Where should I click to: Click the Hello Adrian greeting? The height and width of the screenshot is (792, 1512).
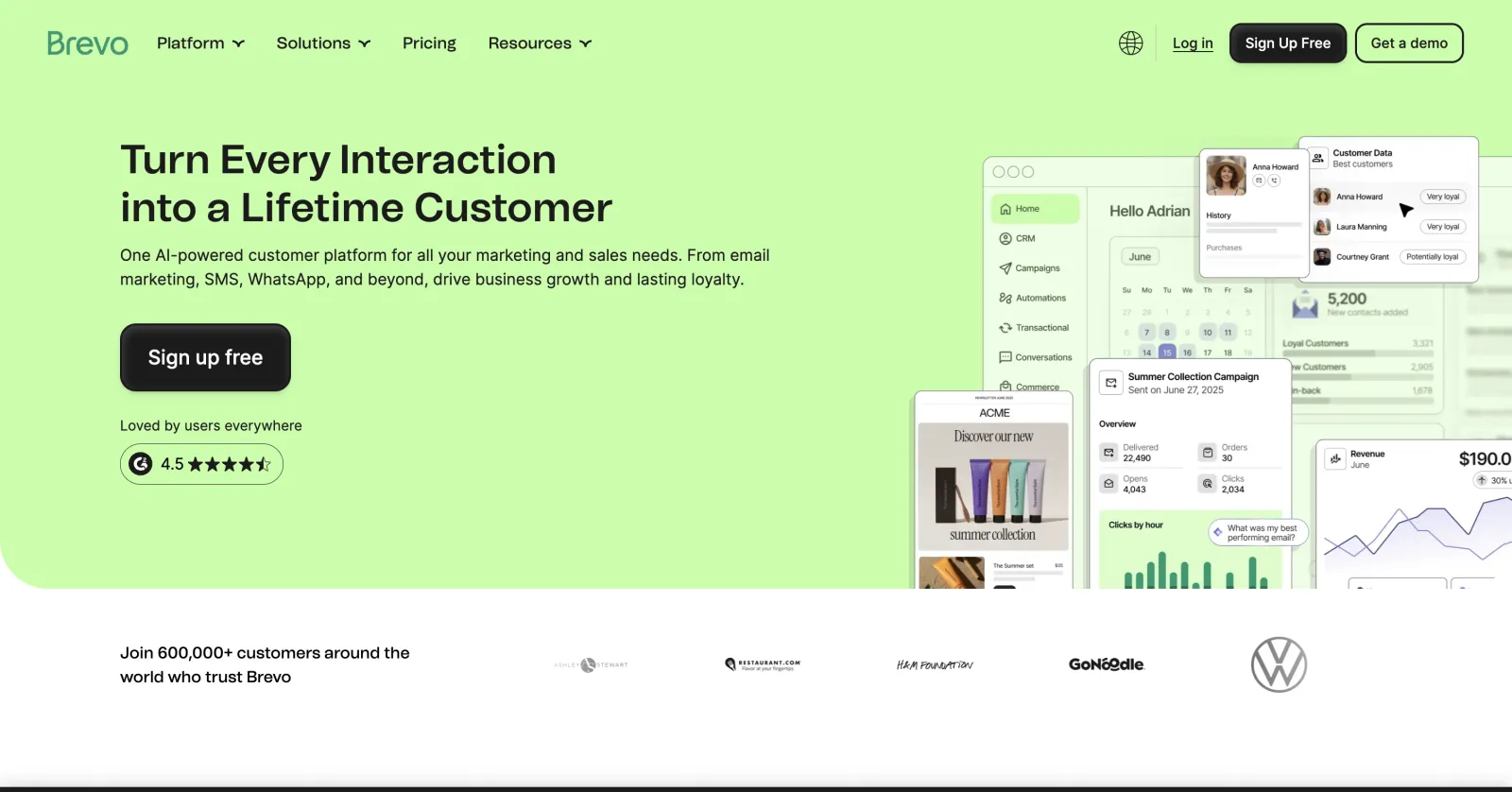click(x=1149, y=212)
